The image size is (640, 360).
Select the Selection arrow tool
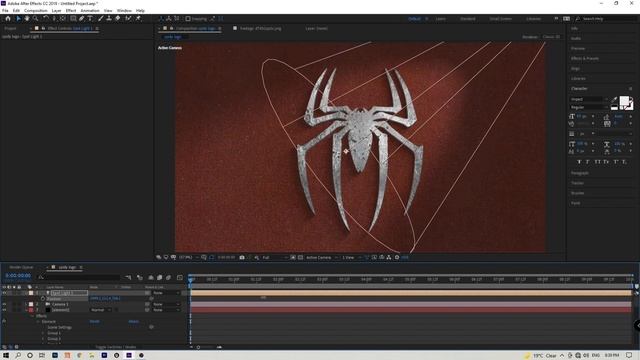pos(18,18)
